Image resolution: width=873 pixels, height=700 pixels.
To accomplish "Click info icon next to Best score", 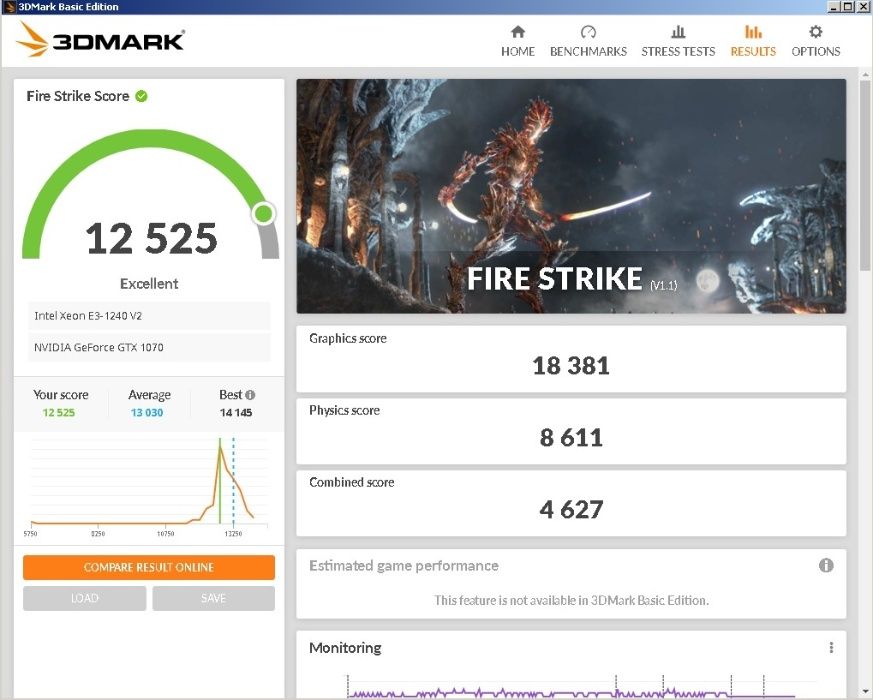I will click(x=250, y=395).
